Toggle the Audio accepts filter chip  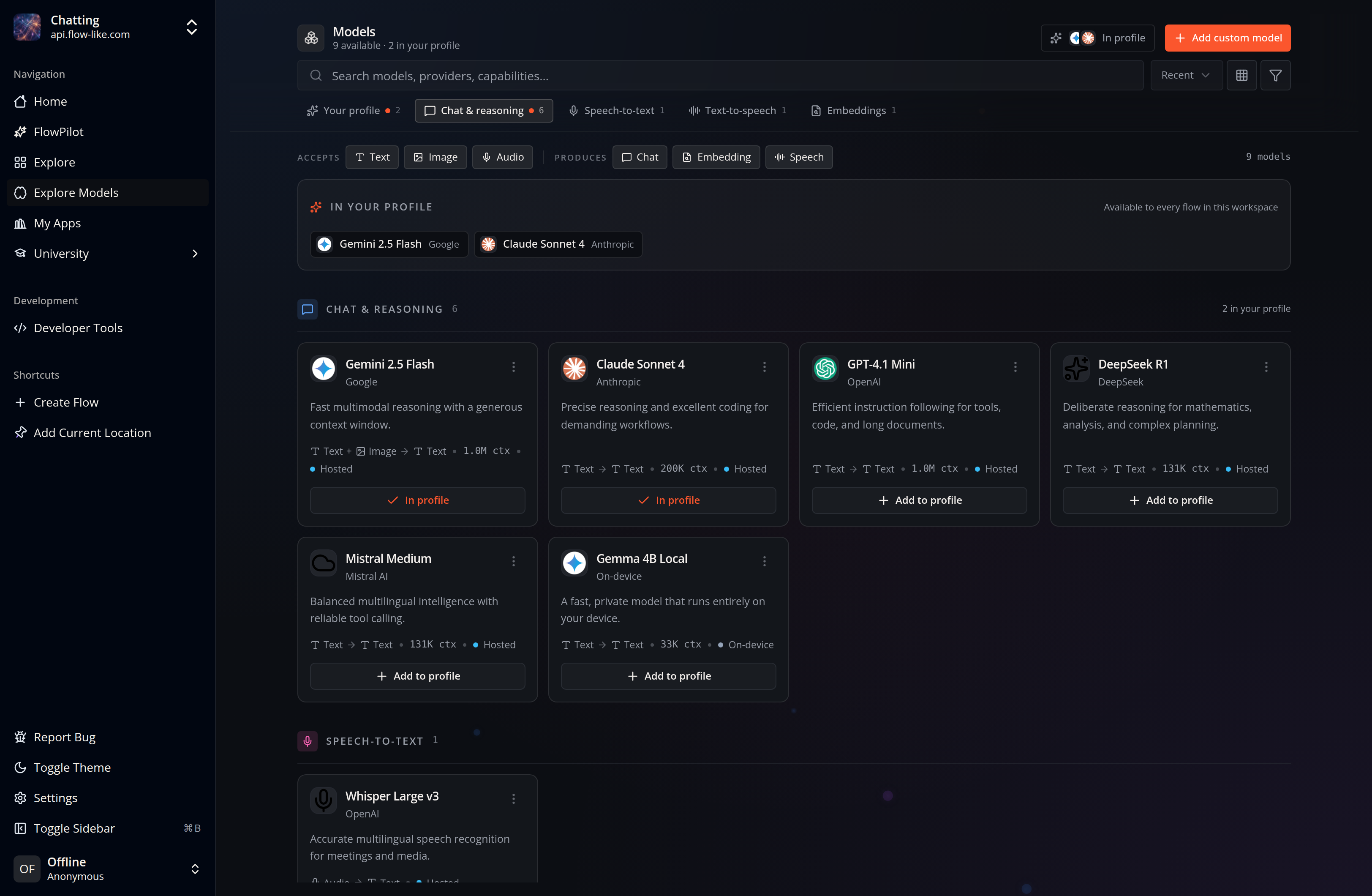(x=503, y=157)
